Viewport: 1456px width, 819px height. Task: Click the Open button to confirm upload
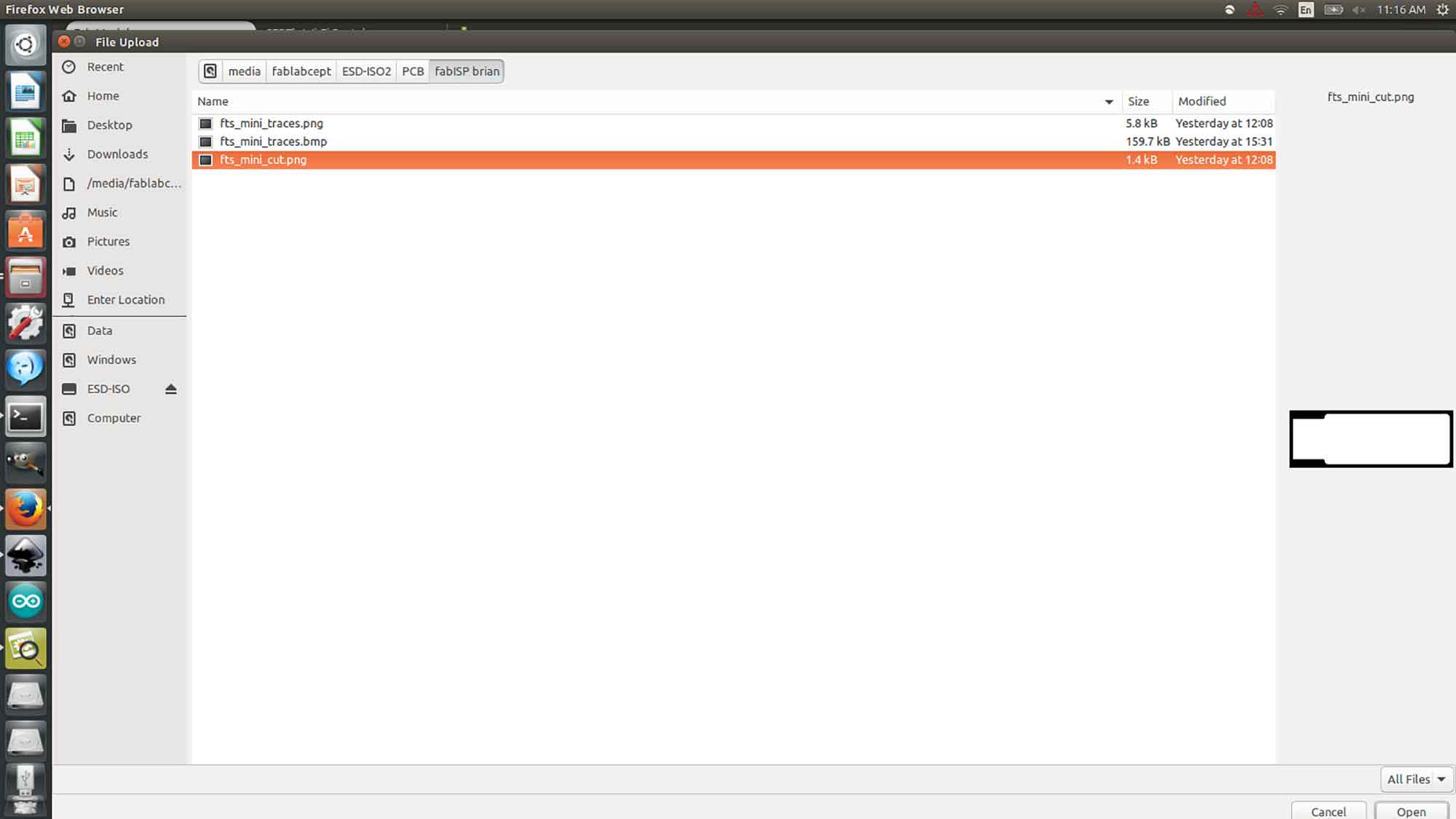tap(1411, 811)
